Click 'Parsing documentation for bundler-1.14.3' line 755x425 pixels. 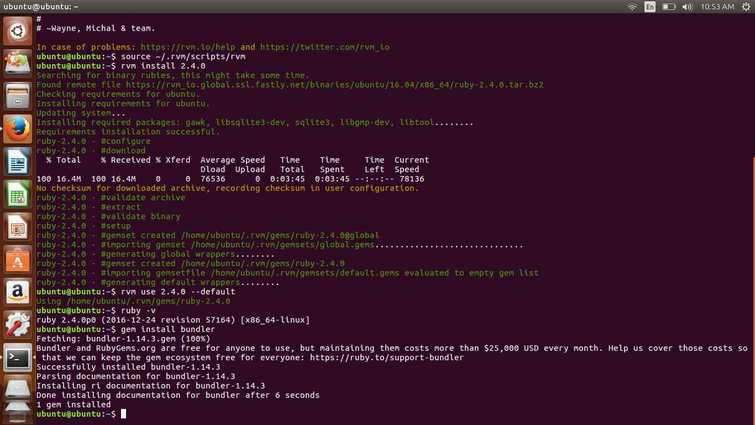[x=136, y=376]
